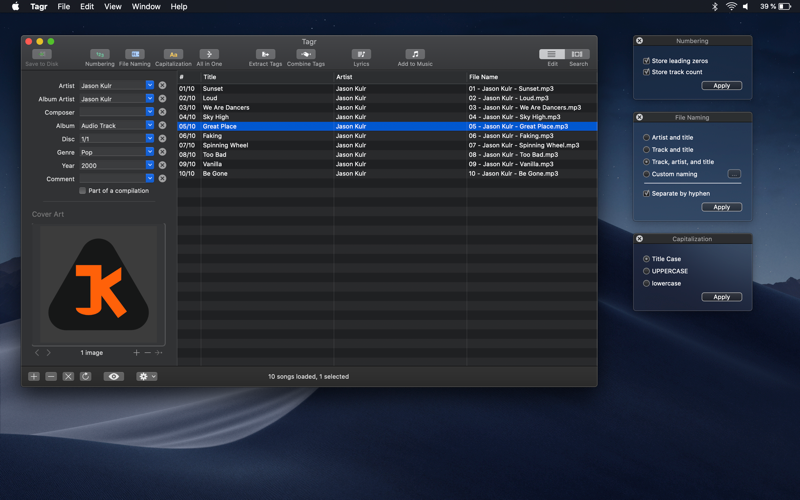Open the Window menu

point(146,7)
